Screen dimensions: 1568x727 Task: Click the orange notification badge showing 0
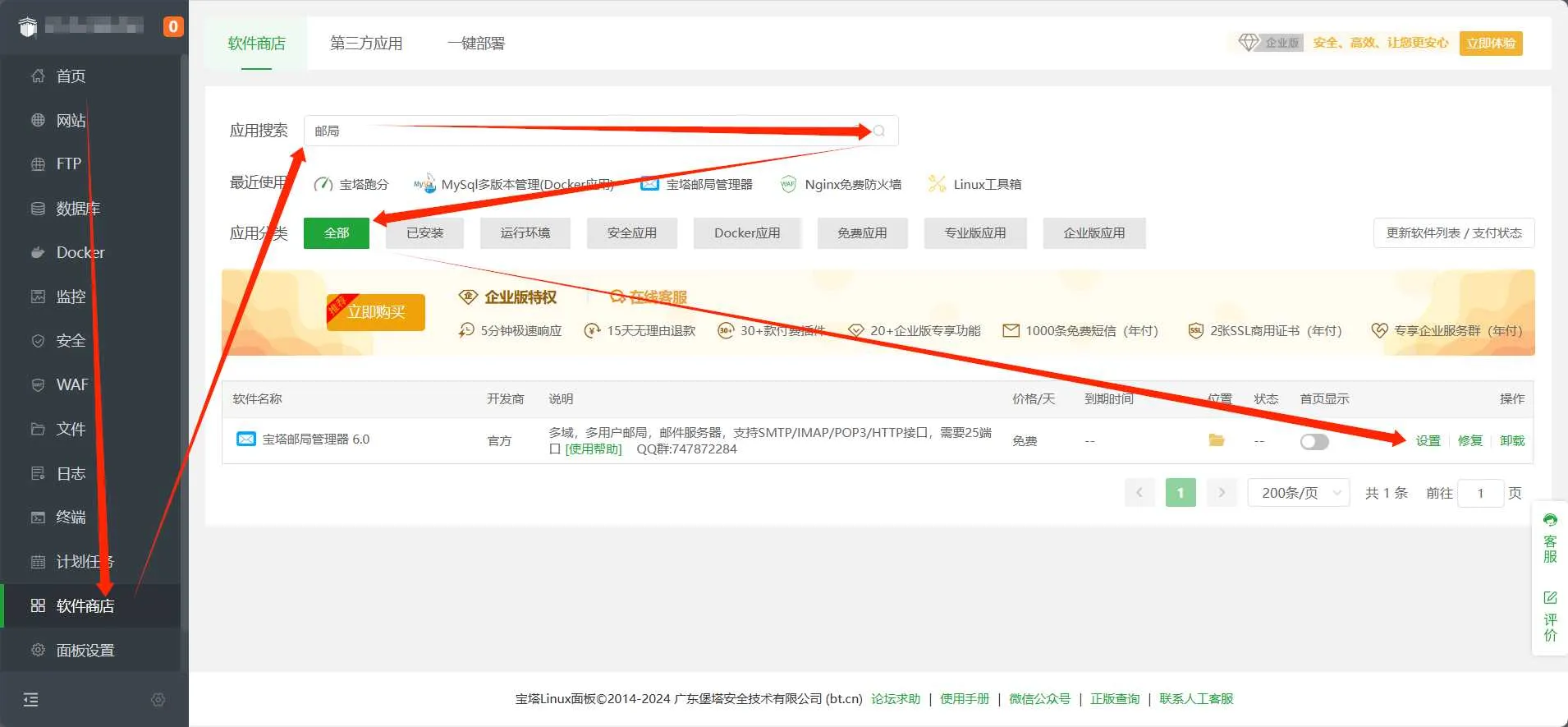point(172,26)
